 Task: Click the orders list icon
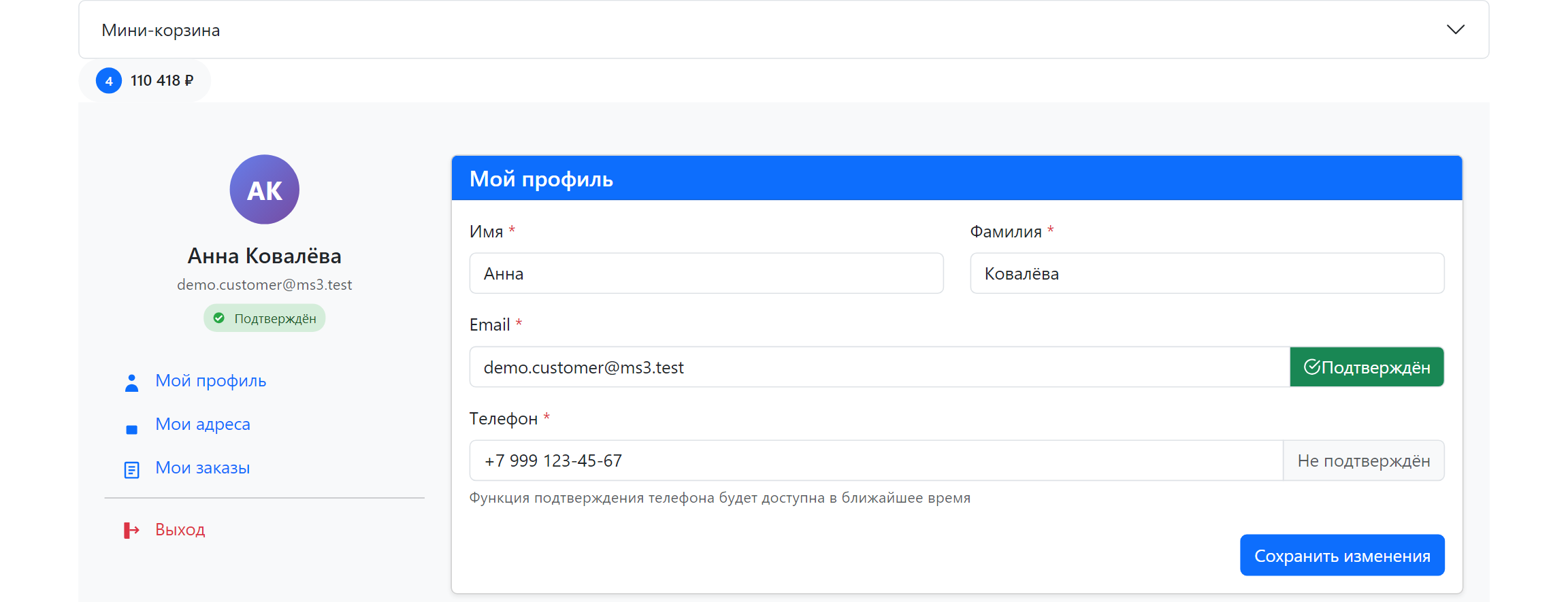tap(131, 470)
